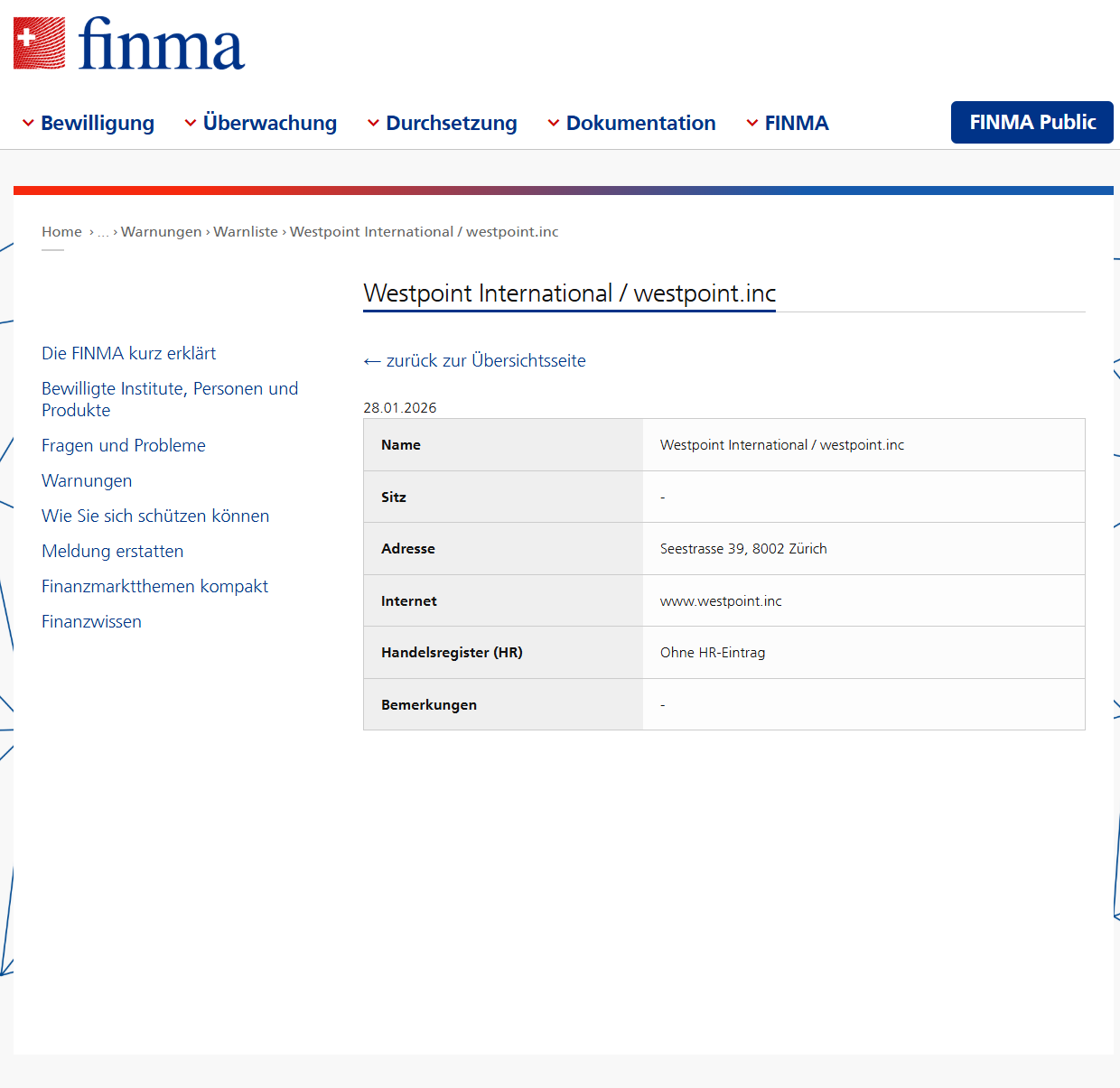Click the finma logo
Viewport: 1120px width, 1088px height.
pyautogui.click(x=129, y=43)
